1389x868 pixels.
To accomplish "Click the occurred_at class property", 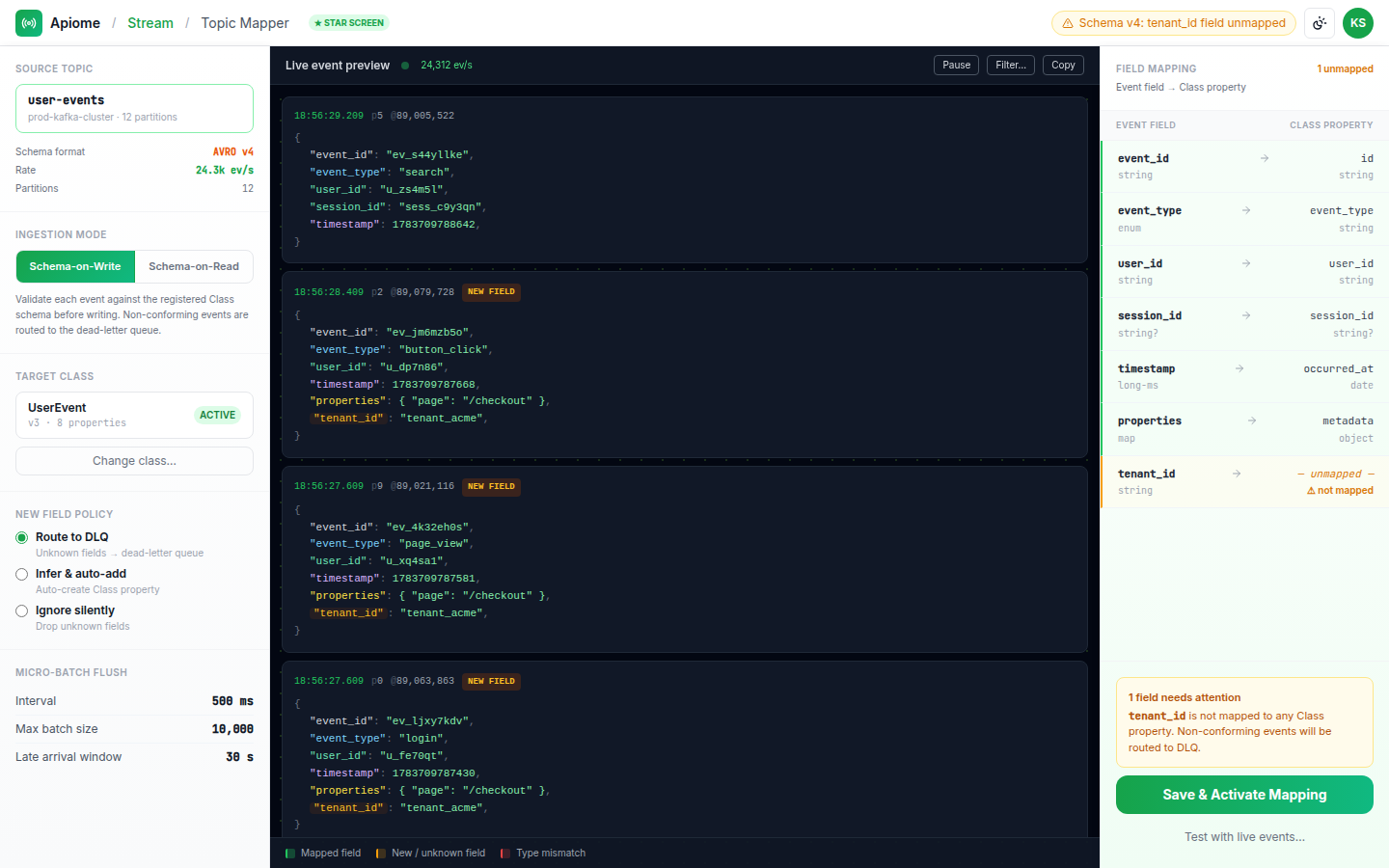I will tap(1338, 368).
